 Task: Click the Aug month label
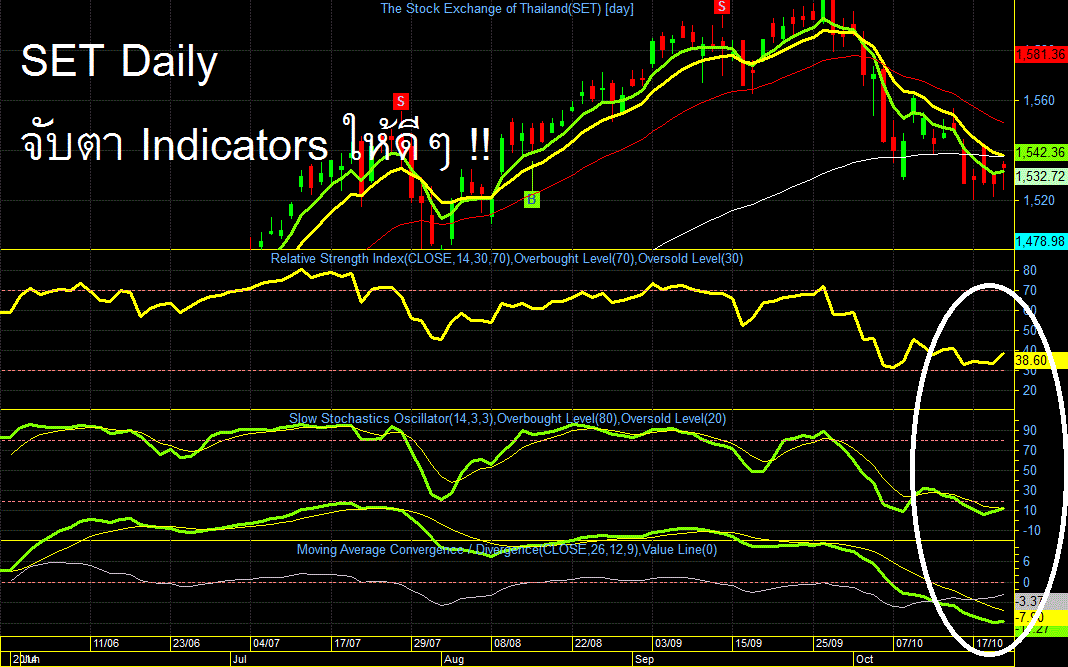tap(454, 660)
